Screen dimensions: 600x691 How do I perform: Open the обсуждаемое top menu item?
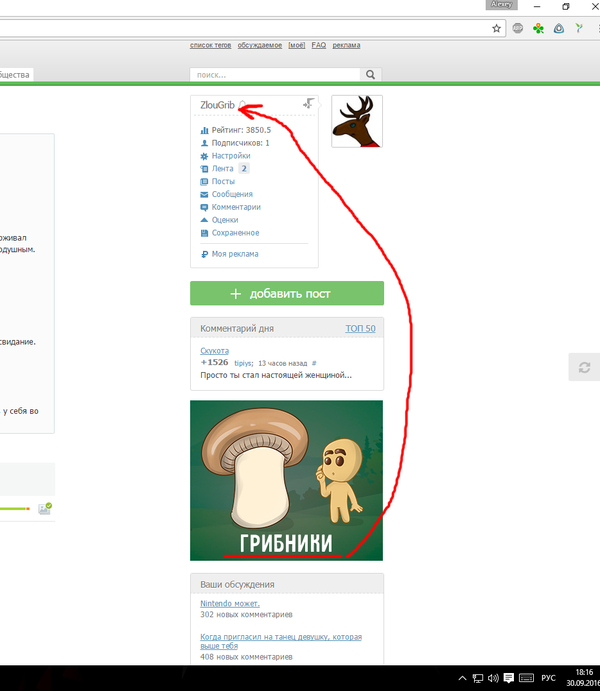point(260,45)
